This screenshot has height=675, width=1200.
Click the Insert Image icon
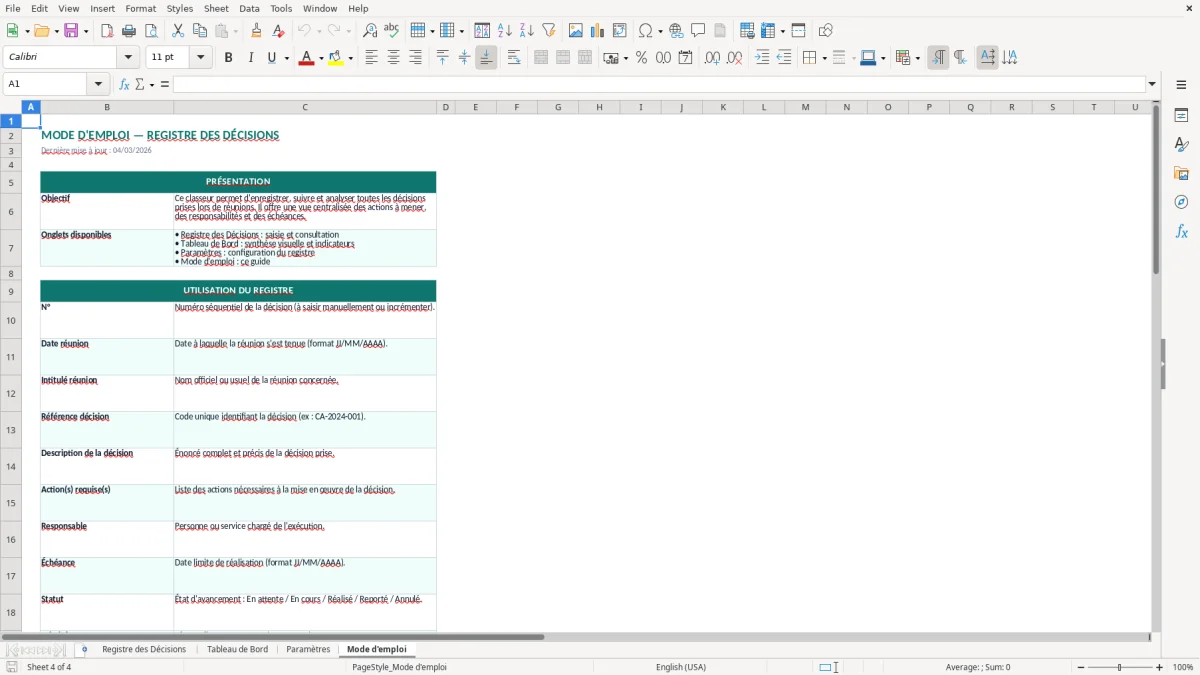[x=576, y=31]
